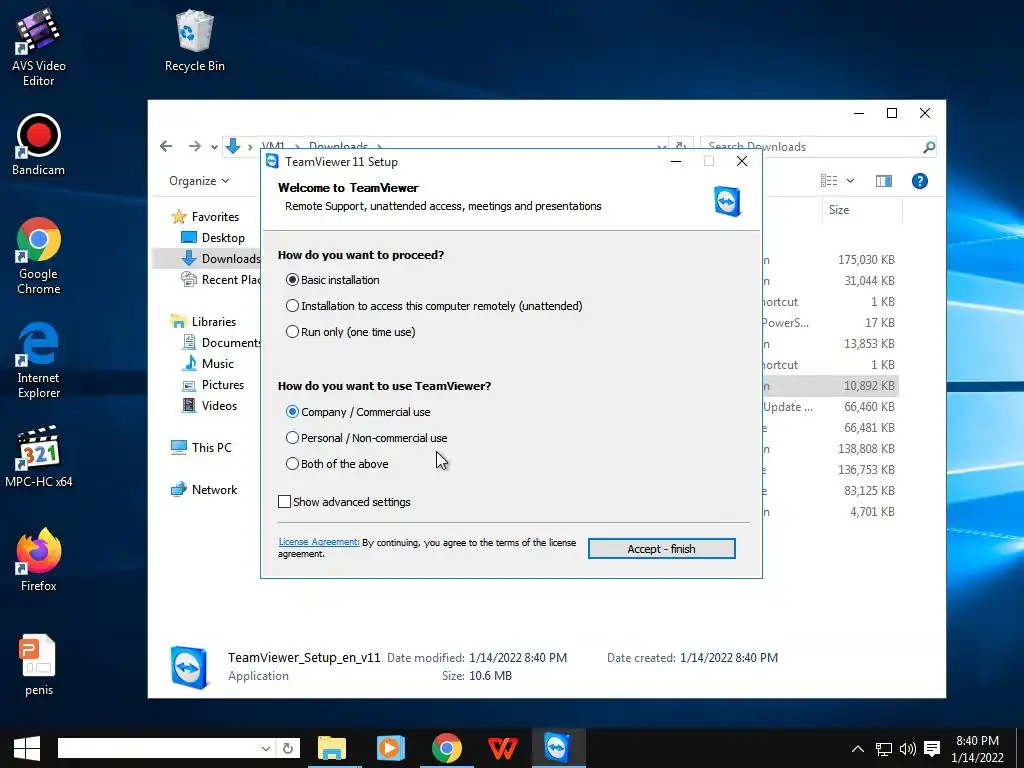Toggle the preview pane in Explorer
This screenshot has width=1024, height=768.
884,181
